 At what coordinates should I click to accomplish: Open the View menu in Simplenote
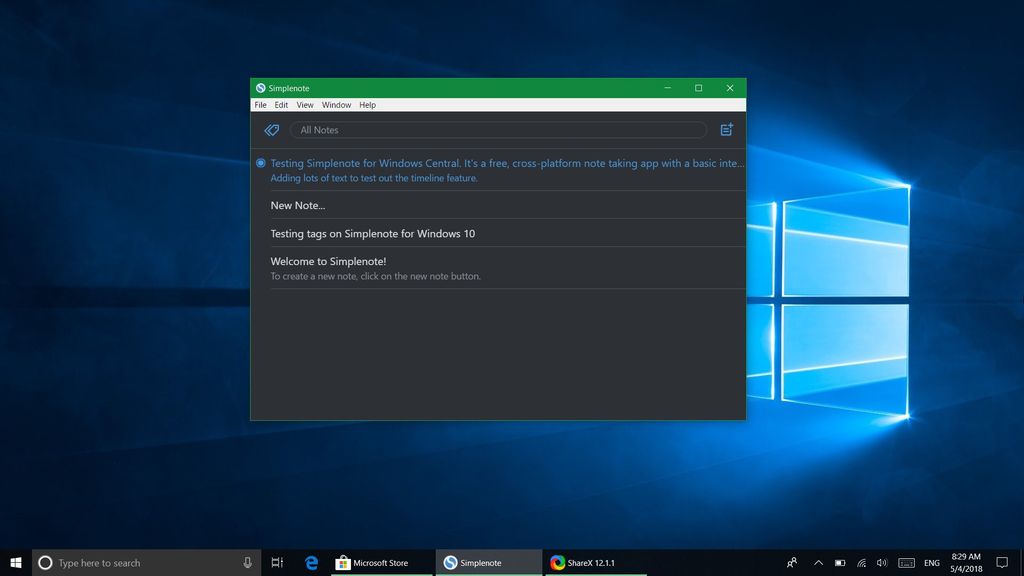tap(305, 104)
